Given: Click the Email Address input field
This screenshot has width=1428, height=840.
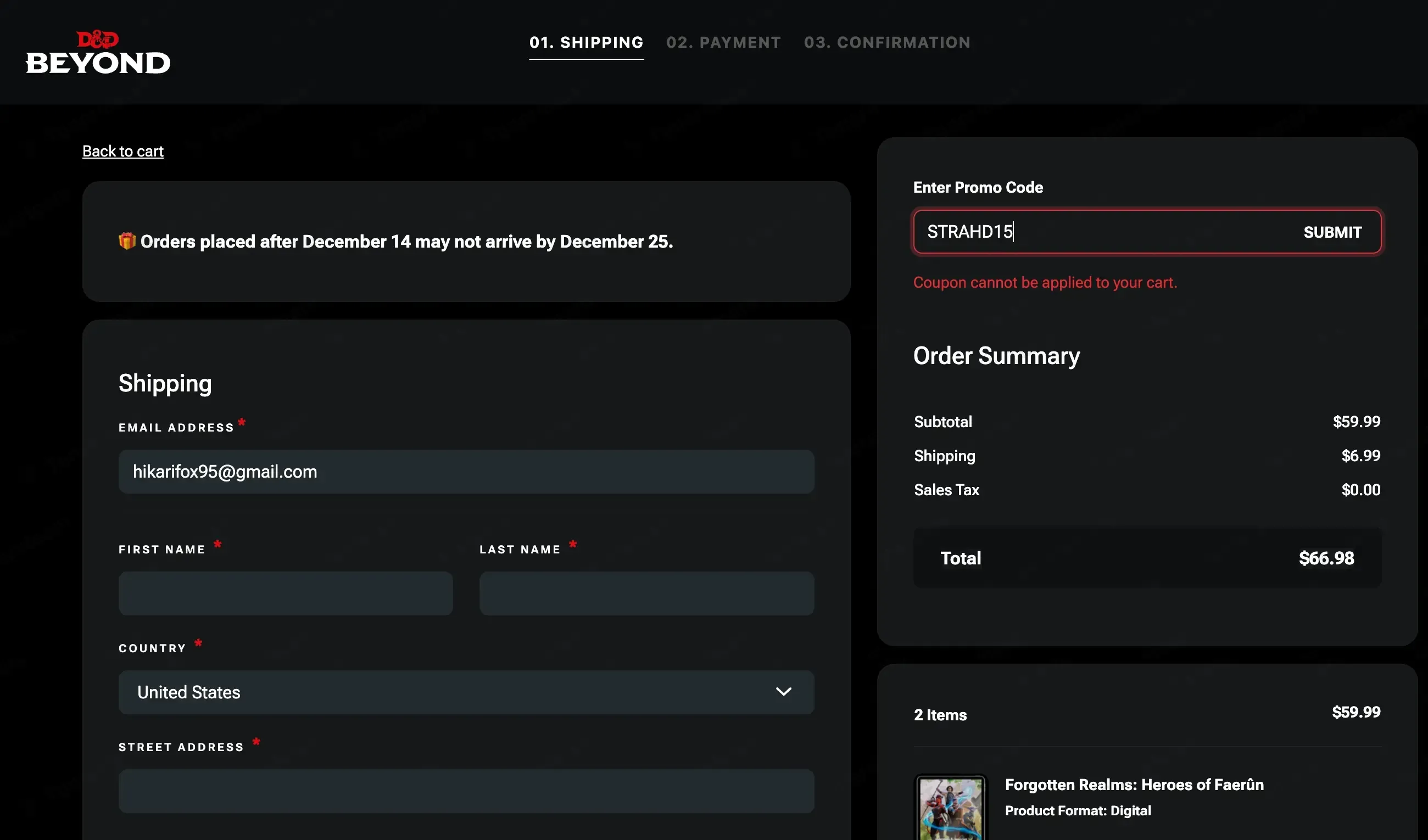Looking at the screenshot, I should [x=466, y=472].
